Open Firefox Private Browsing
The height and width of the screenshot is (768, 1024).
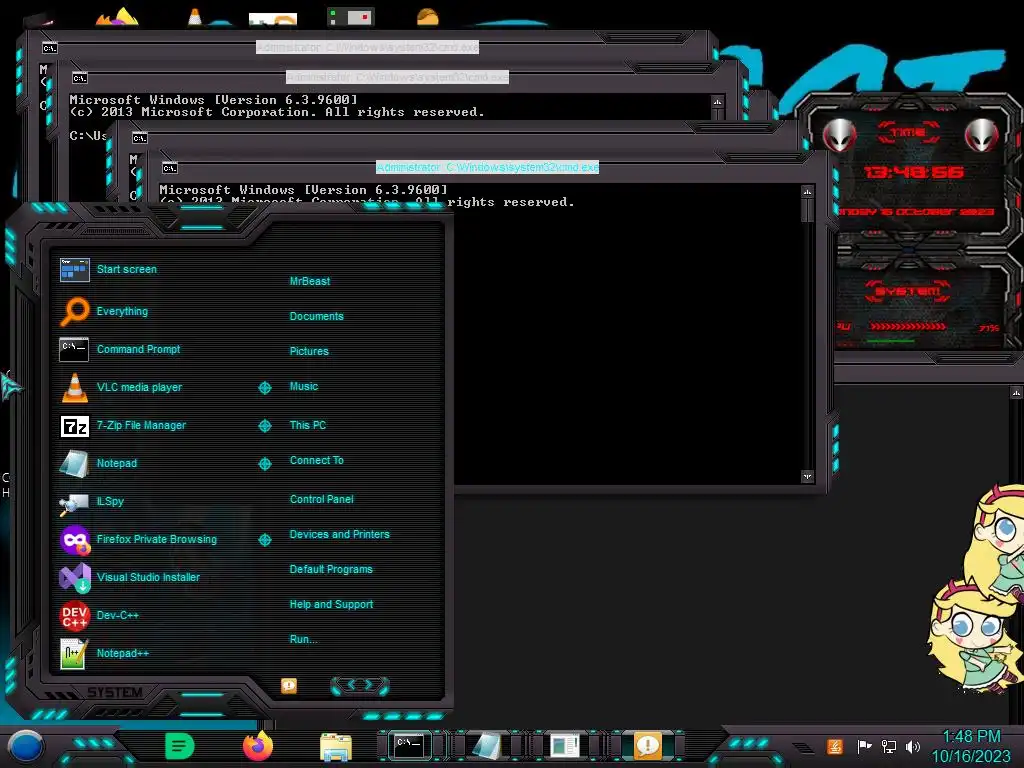point(138,539)
